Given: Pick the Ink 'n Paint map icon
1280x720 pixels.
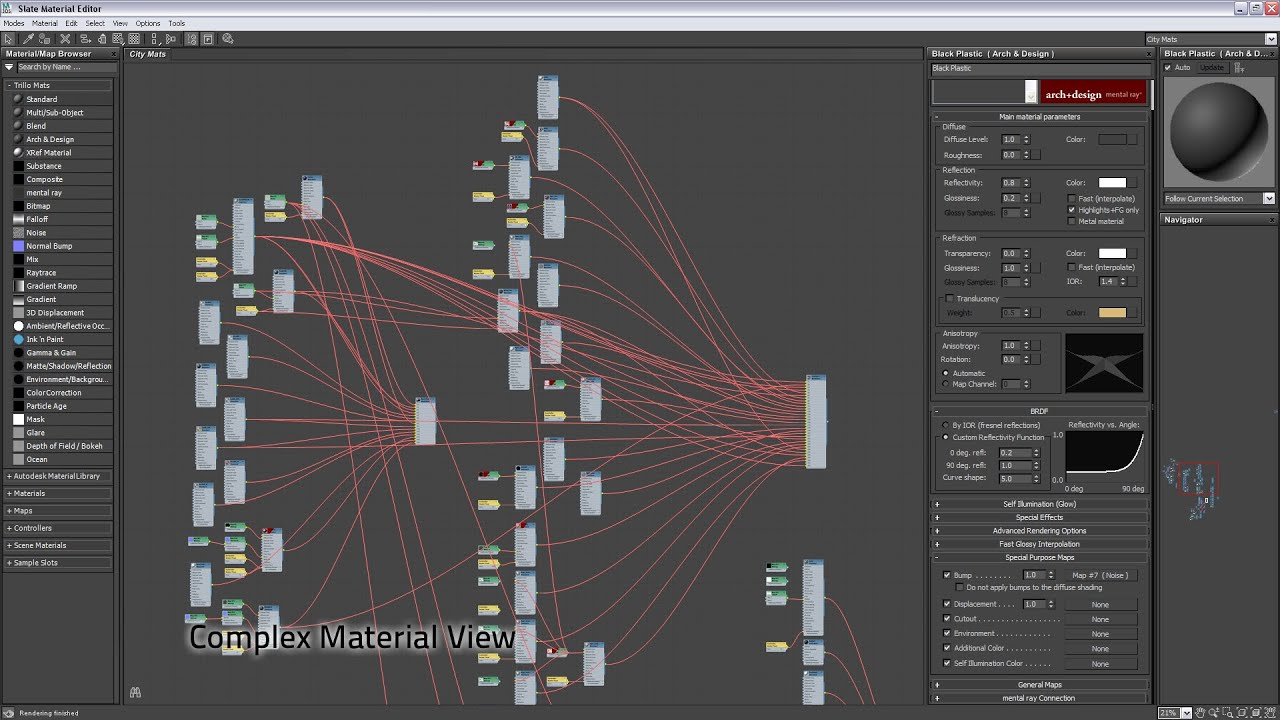Looking at the screenshot, I should (x=18, y=339).
